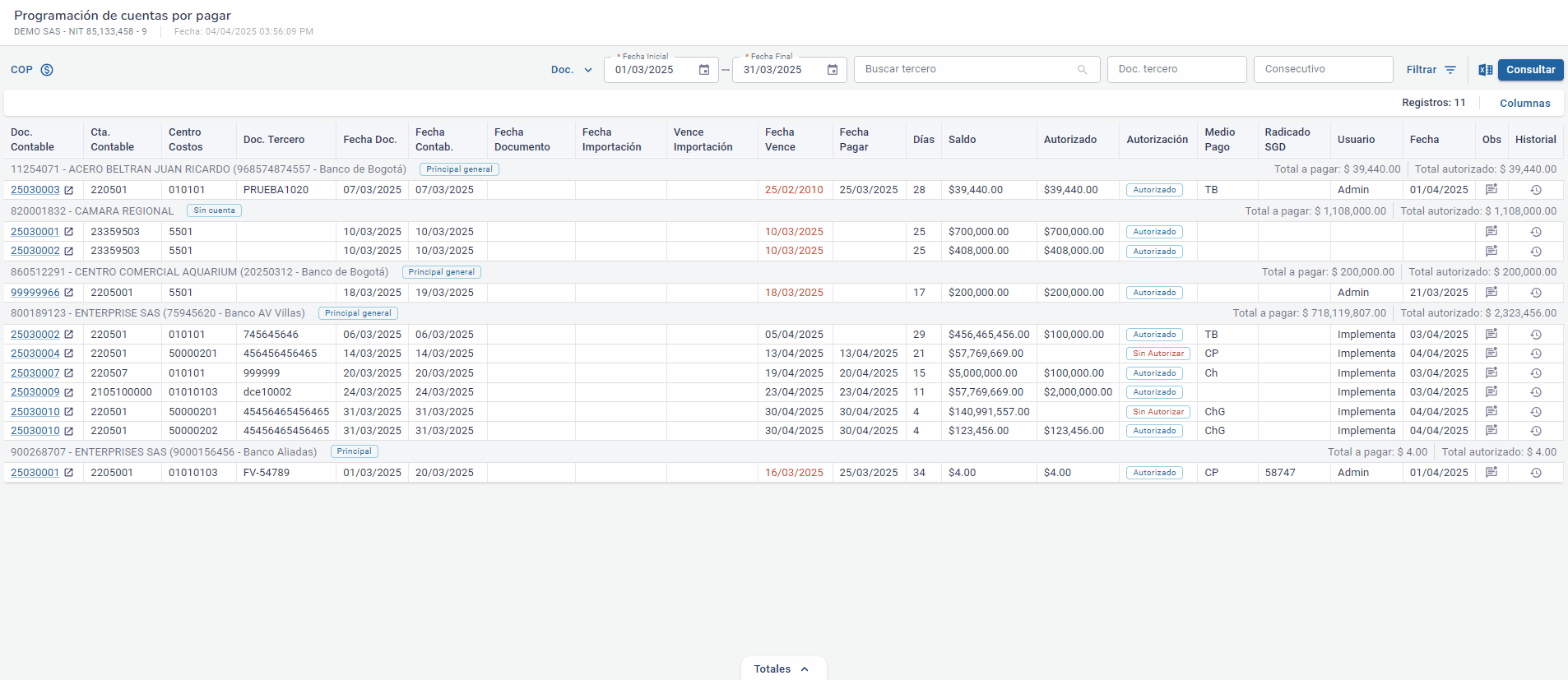
Task: Click Principal general tag for ACERO BELTRAN
Action: tap(459, 169)
